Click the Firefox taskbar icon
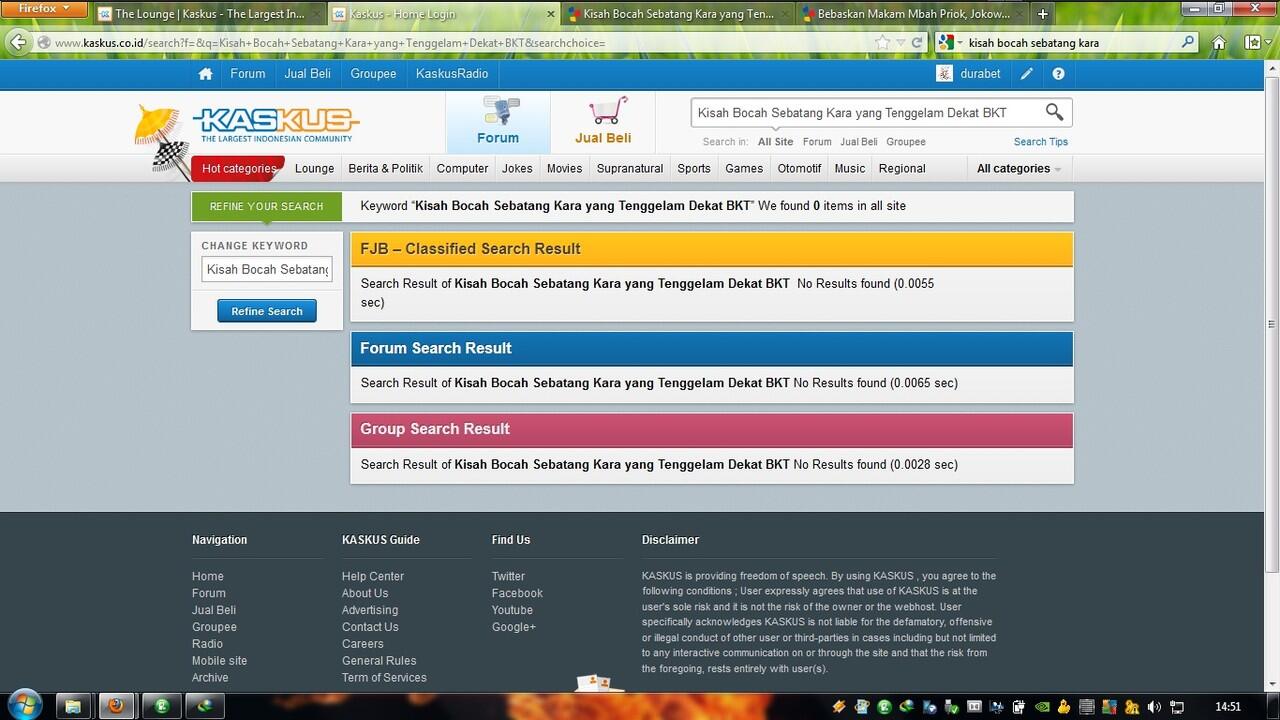The width and height of the screenshot is (1280, 720). tap(117, 705)
